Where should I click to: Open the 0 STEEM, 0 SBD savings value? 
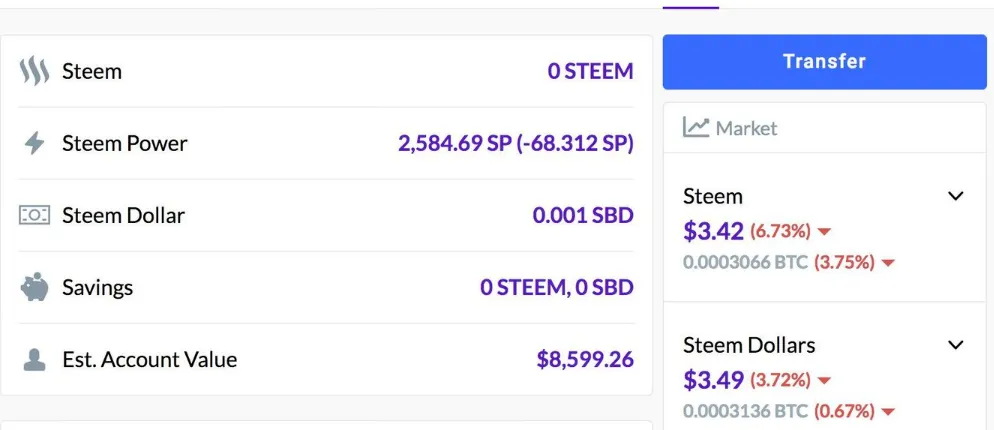coord(557,287)
